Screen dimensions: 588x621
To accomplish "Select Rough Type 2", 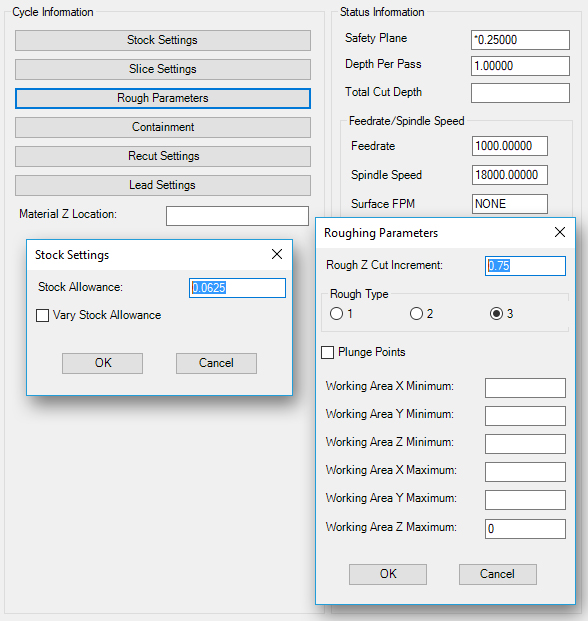I will (x=416, y=314).
